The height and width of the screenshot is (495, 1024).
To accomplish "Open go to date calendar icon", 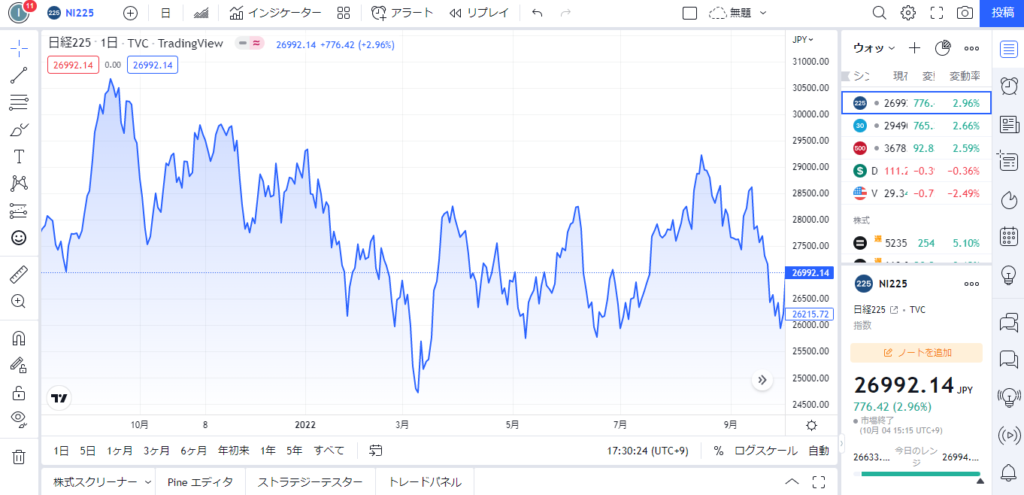I will coord(376,450).
